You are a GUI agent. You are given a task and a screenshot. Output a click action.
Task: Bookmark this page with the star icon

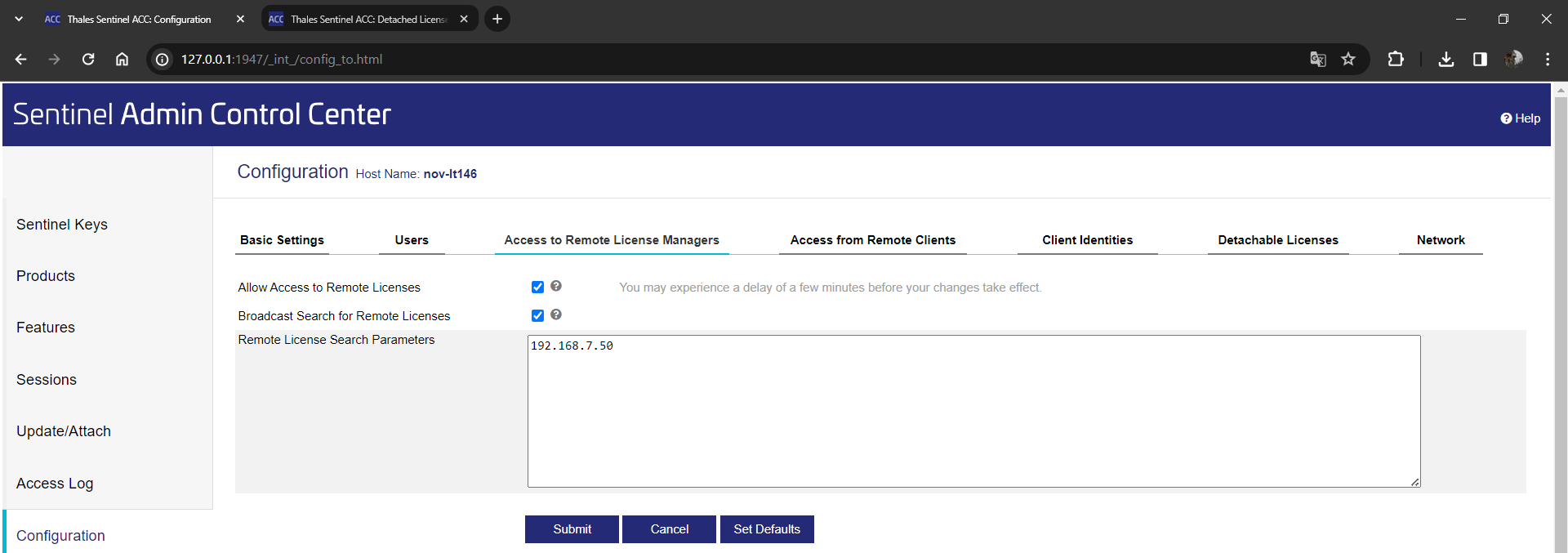1348,59
